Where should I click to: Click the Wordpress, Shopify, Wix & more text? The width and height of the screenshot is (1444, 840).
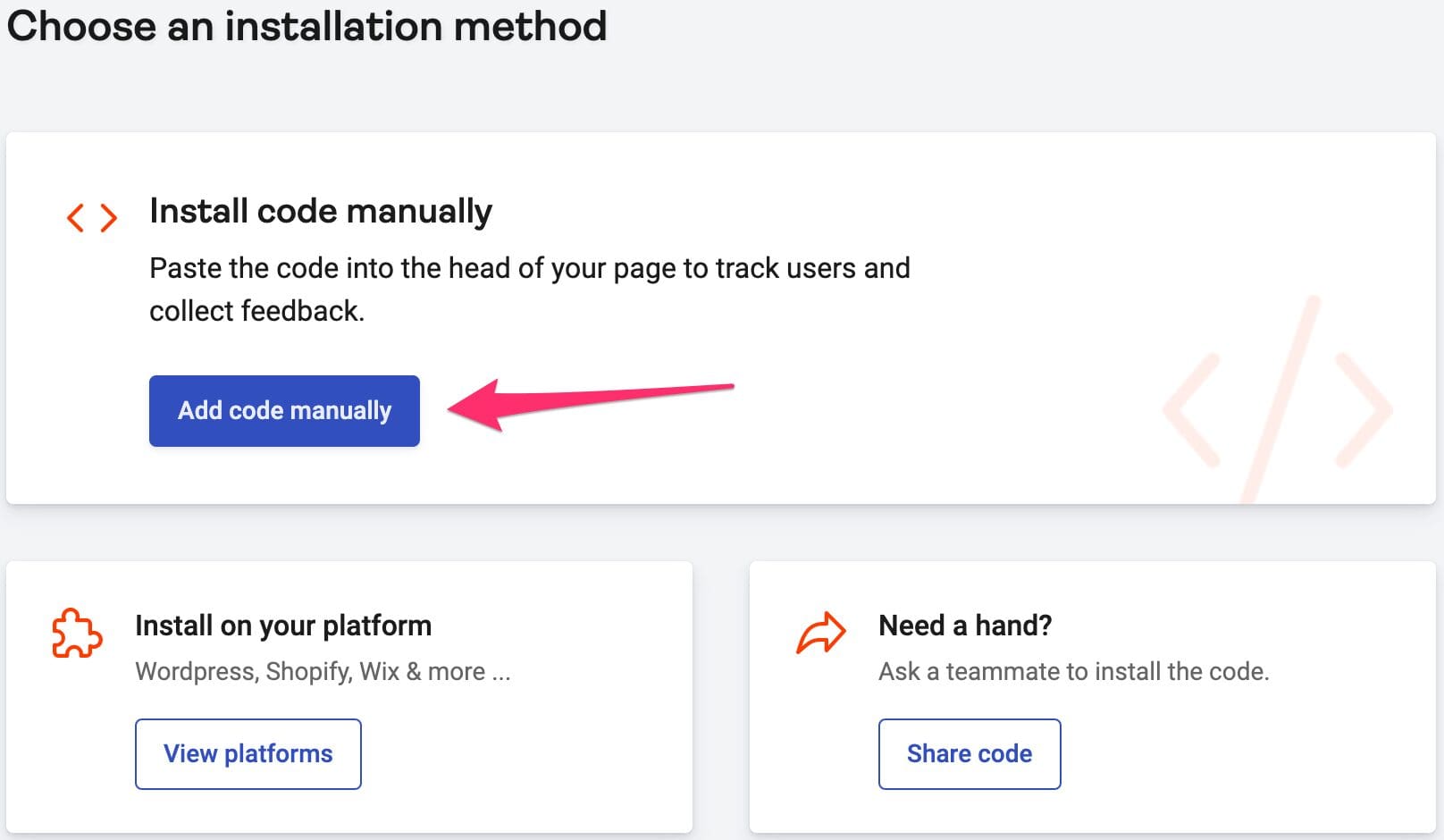click(x=323, y=671)
